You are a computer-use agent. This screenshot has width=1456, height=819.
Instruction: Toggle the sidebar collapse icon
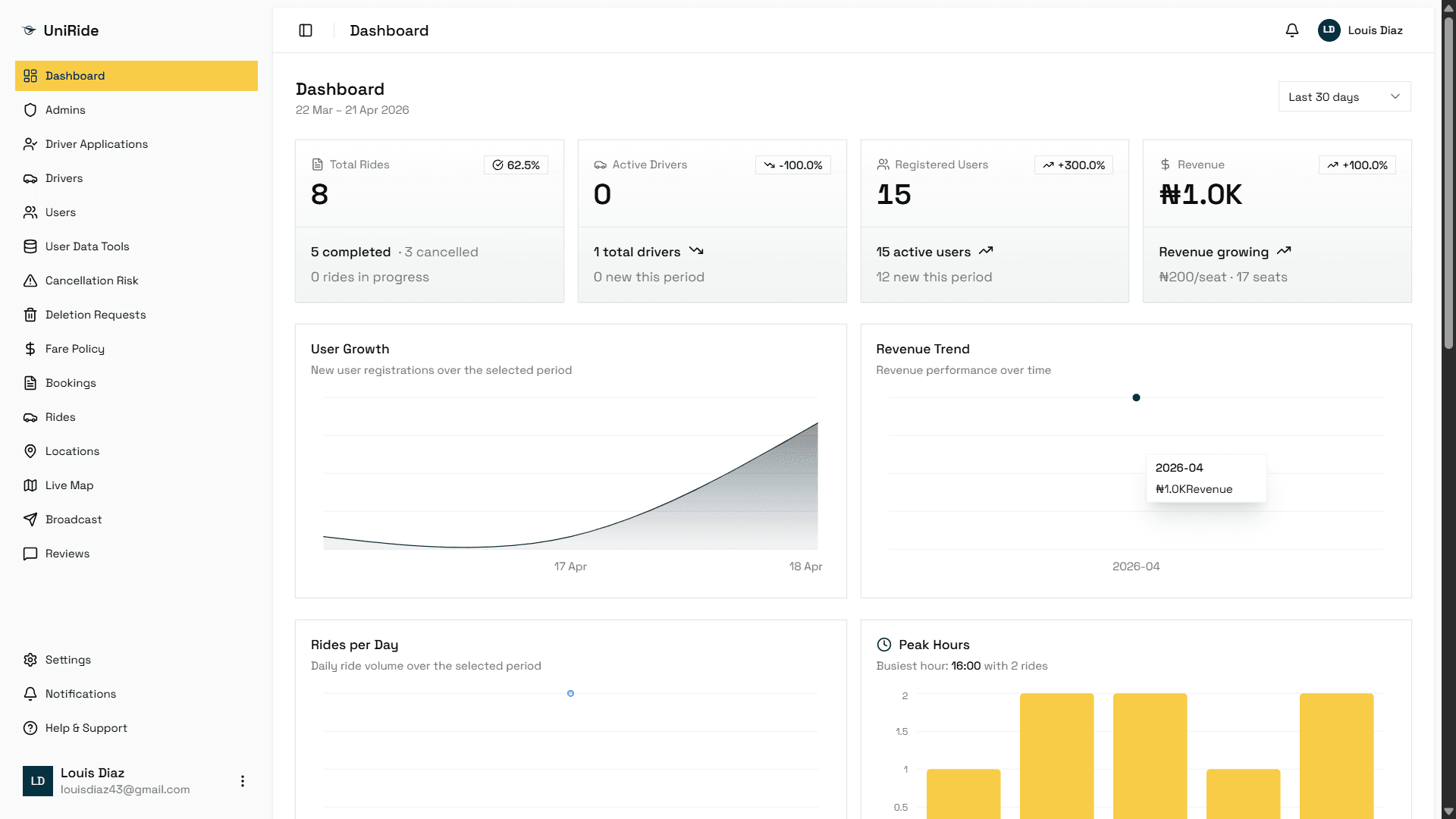coord(306,30)
